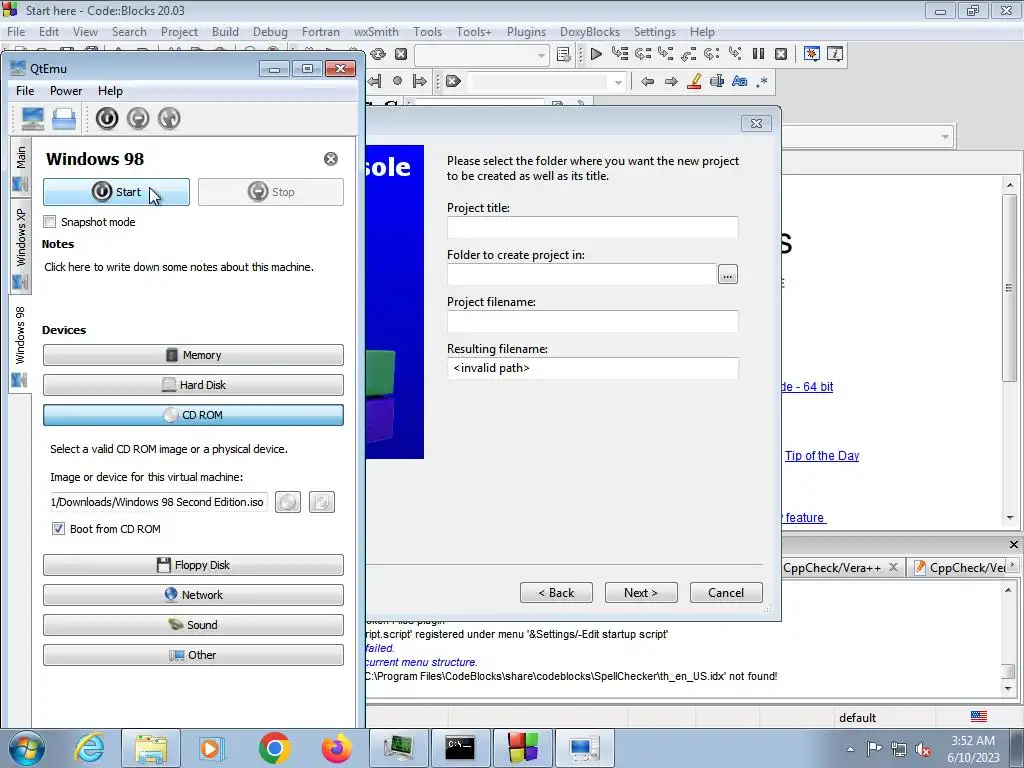The height and width of the screenshot is (768, 1024).
Task: Click the Jump back arrow icon
Action: pyautogui.click(x=648, y=82)
